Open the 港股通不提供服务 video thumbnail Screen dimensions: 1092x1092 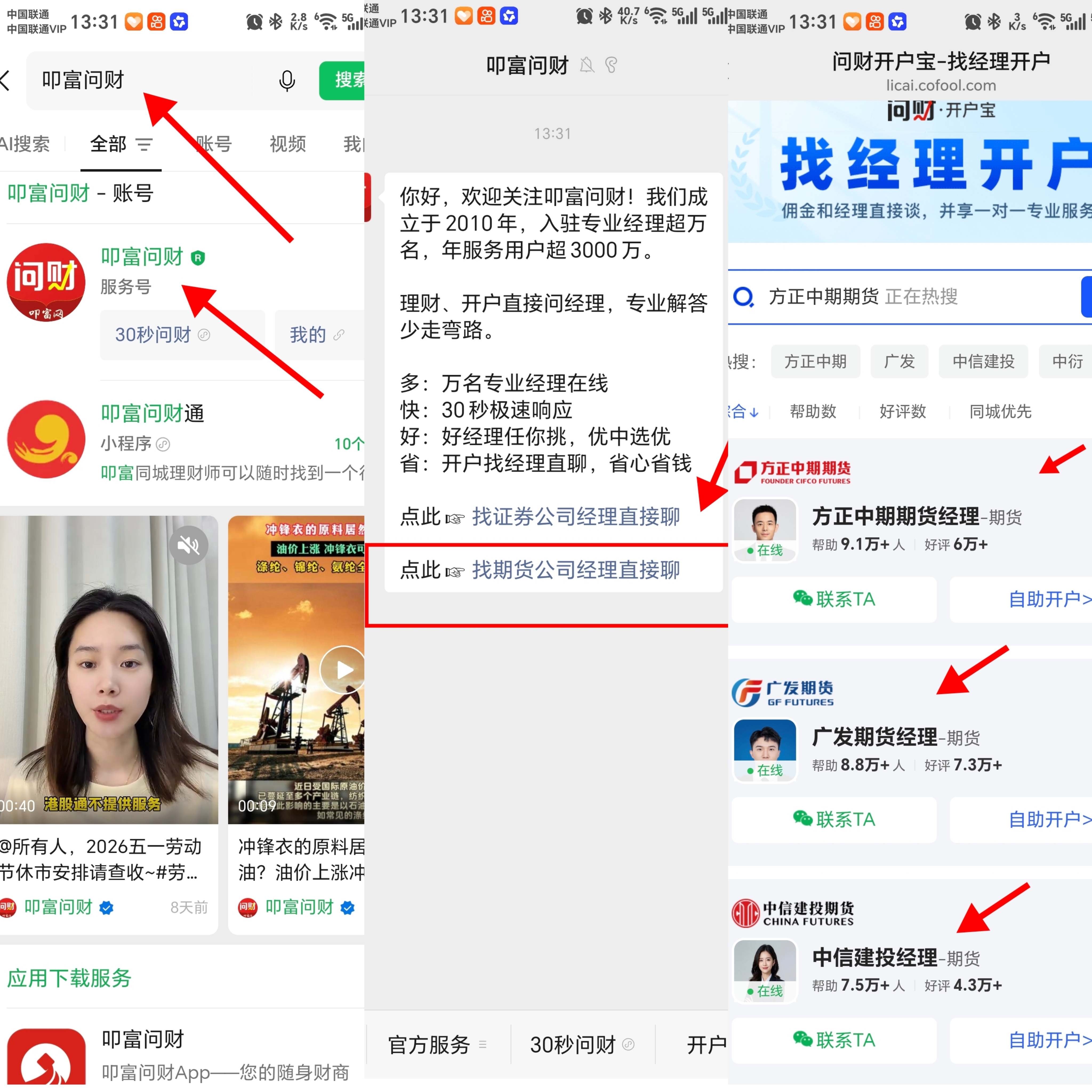109,670
